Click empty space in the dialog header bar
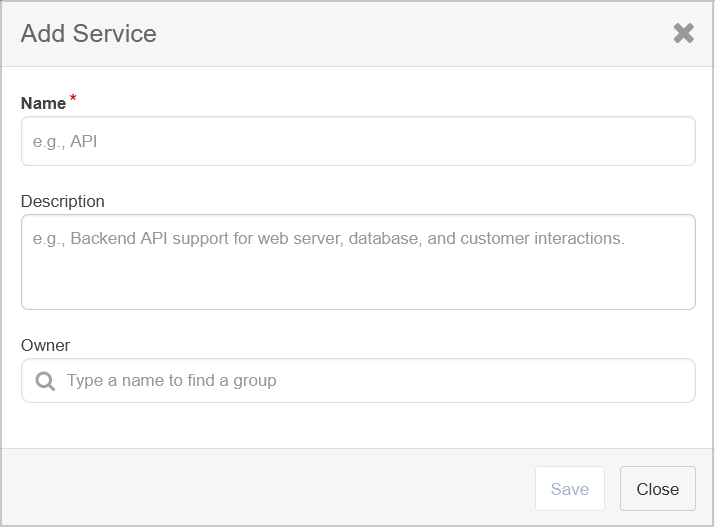 410,34
